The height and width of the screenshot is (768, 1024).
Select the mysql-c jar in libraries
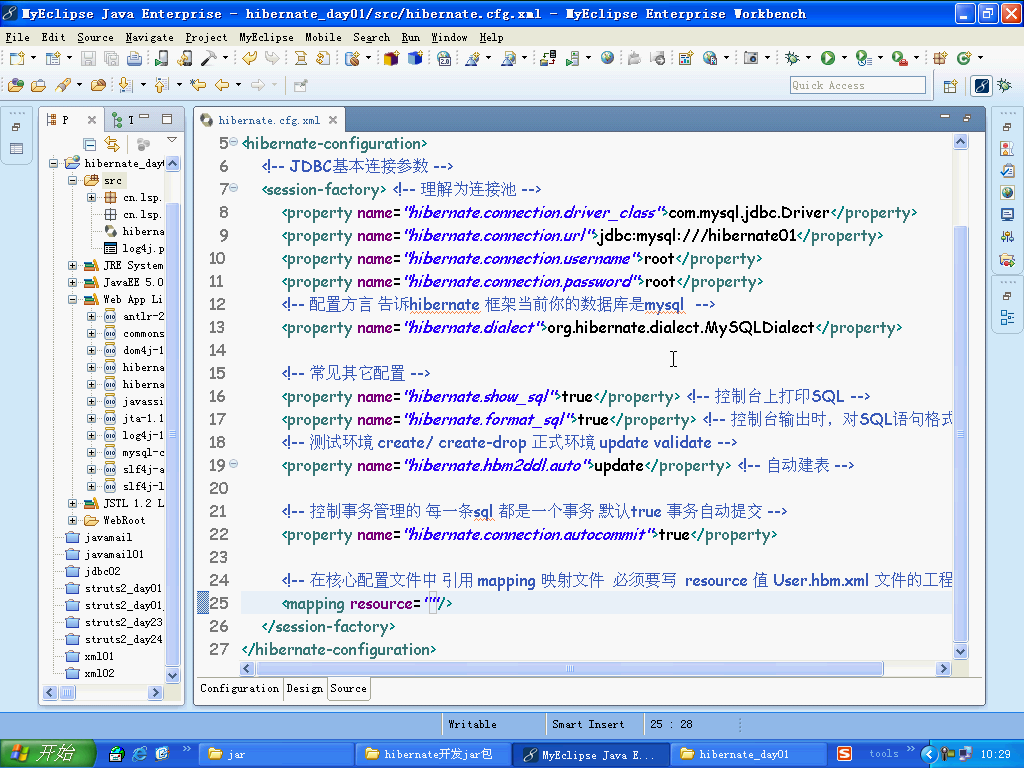[x=135, y=452]
